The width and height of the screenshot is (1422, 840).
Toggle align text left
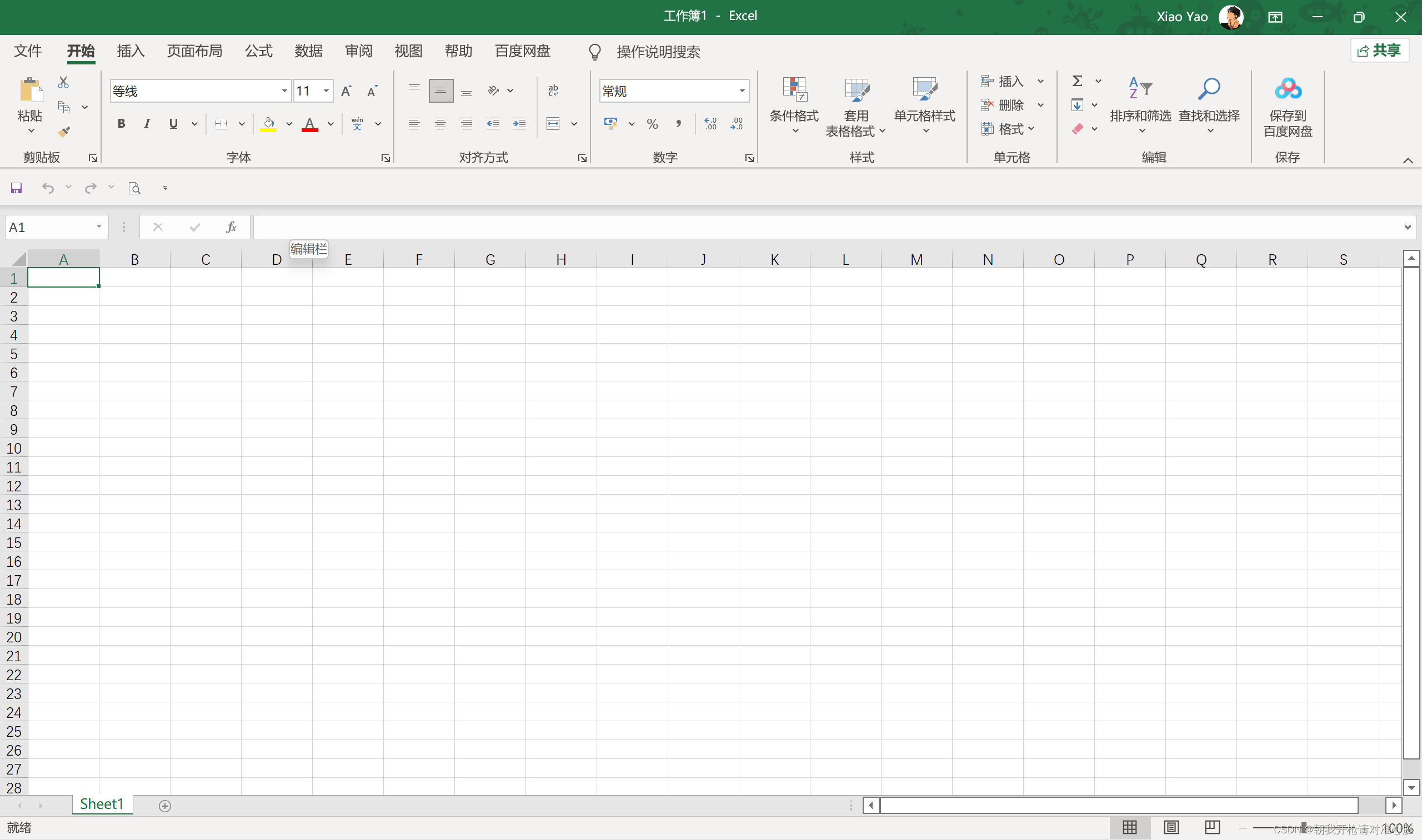[x=414, y=123]
